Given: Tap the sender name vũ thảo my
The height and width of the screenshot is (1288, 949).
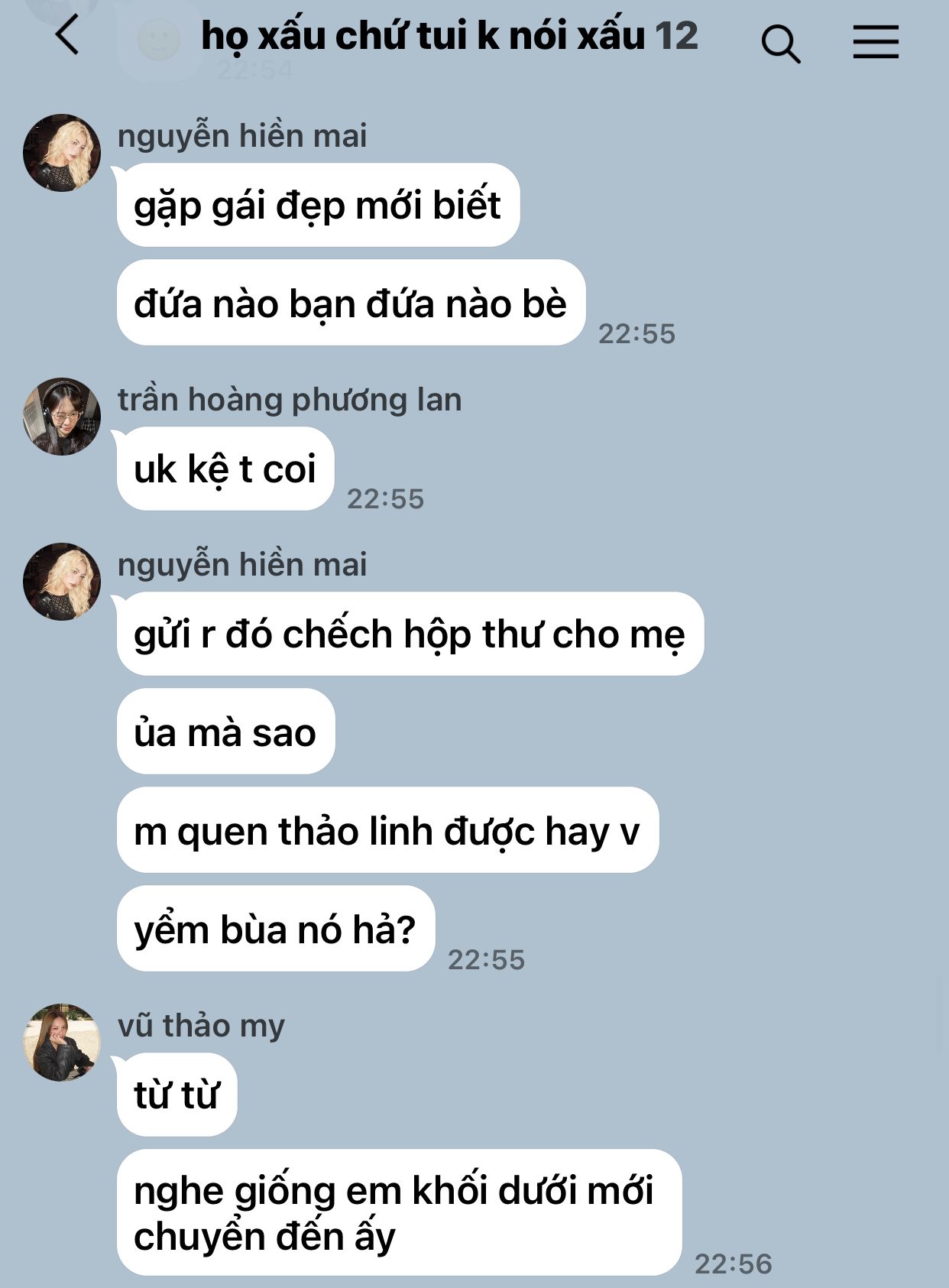Looking at the screenshot, I should pos(201,1025).
